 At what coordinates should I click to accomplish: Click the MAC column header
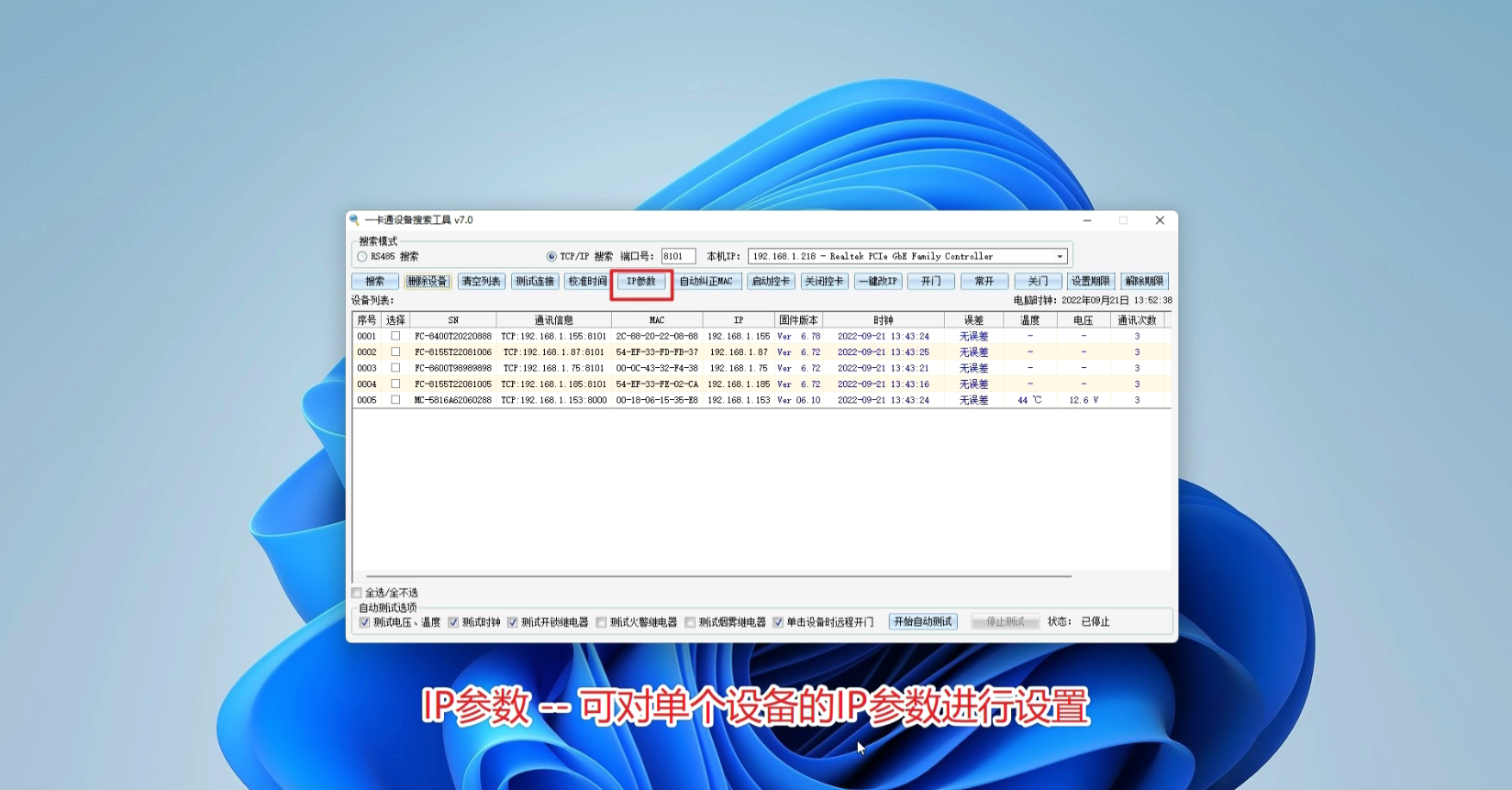[657, 320]
